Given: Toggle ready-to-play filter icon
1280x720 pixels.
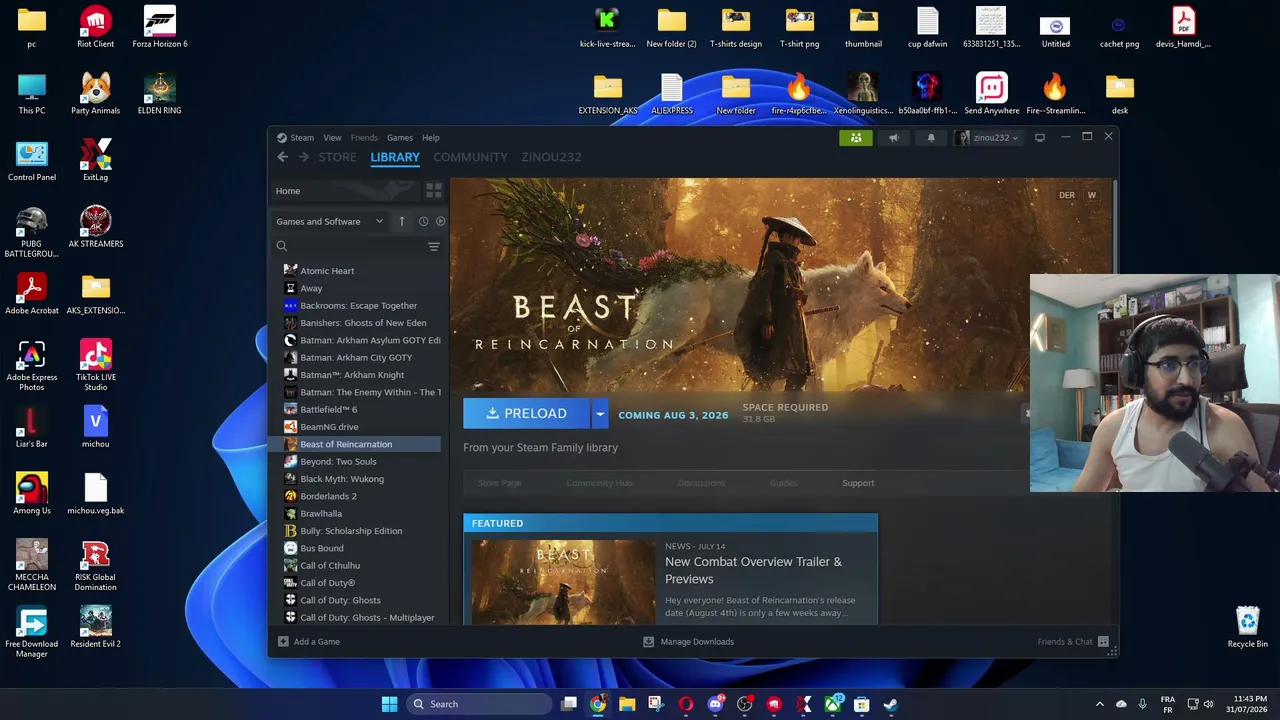Looking at the screenshot, I should coord(440,221).
